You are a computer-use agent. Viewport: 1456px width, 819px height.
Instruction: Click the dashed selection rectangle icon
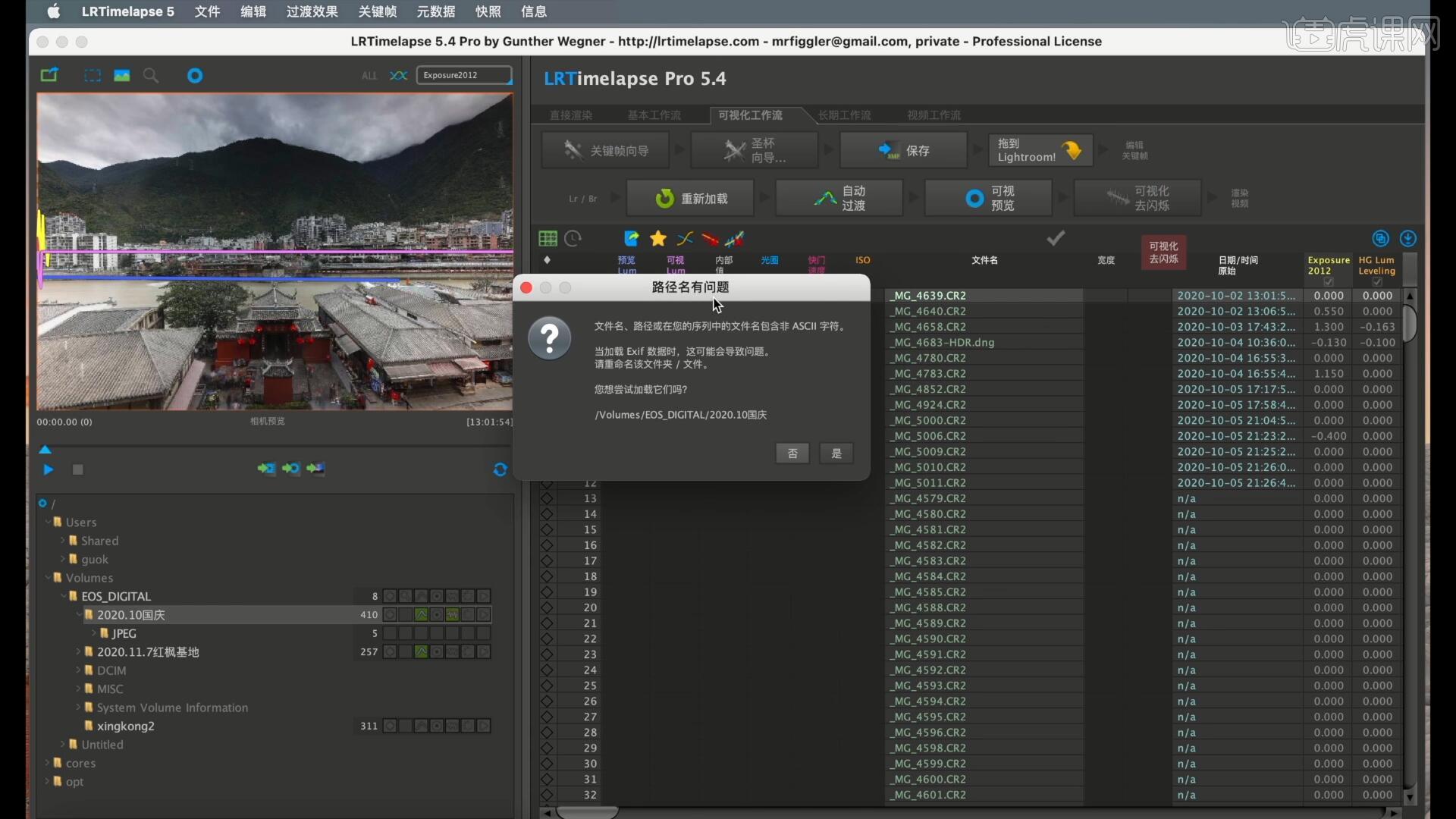93,76
